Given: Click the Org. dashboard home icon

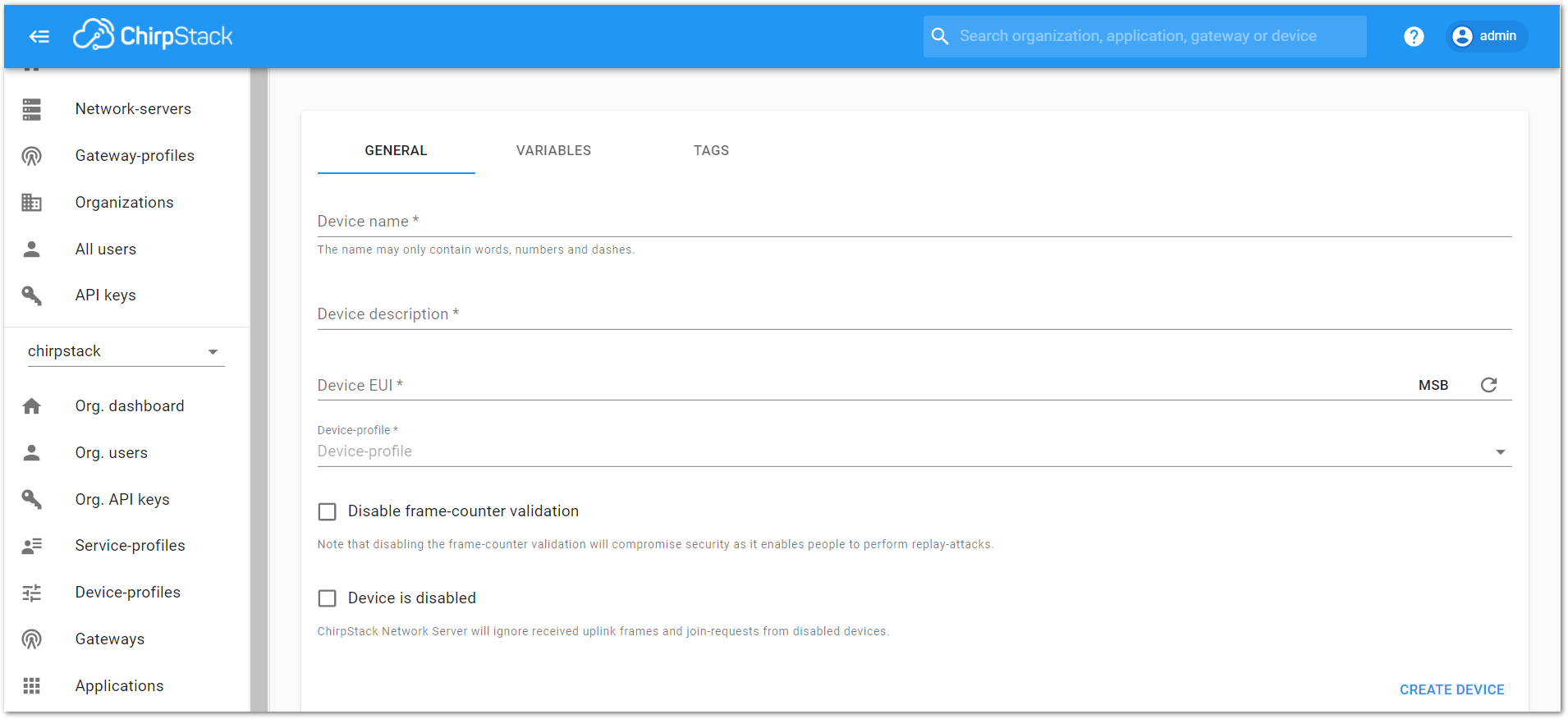Looking at the screenshot, I should point(32,406).
